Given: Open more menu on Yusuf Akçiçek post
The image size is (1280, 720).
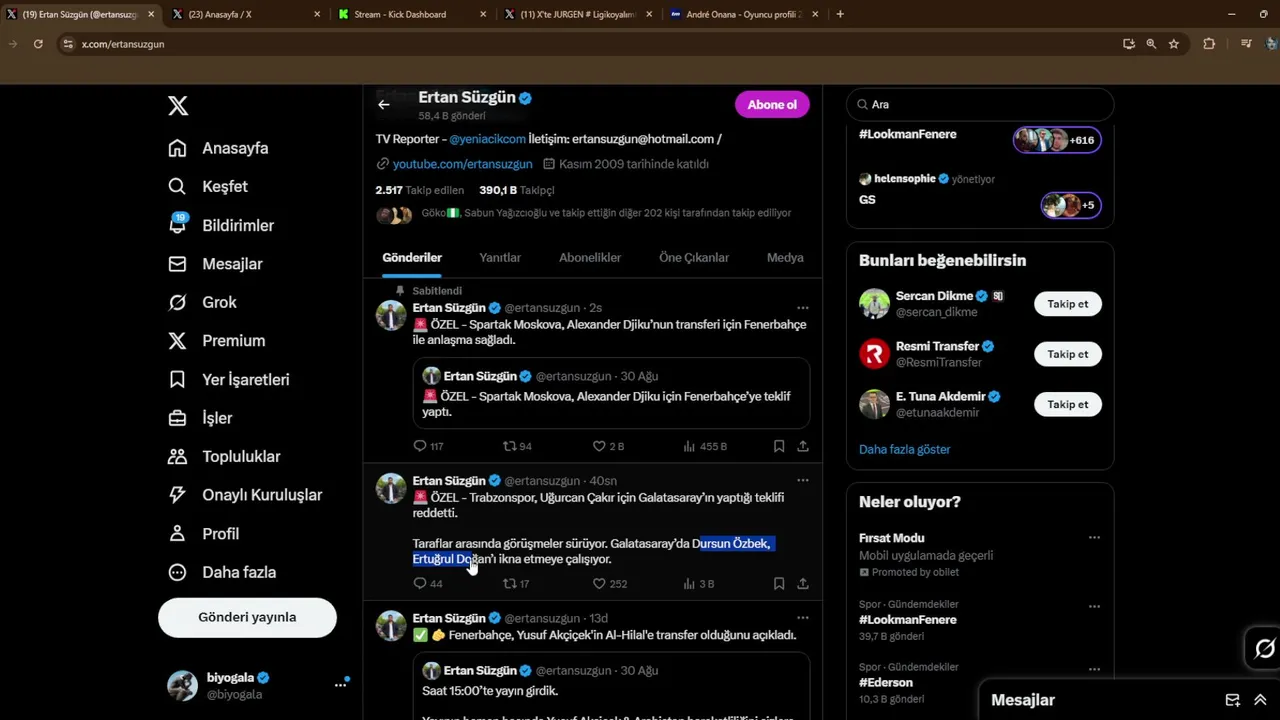Looking at the screenshot, I should pos(802,618).
